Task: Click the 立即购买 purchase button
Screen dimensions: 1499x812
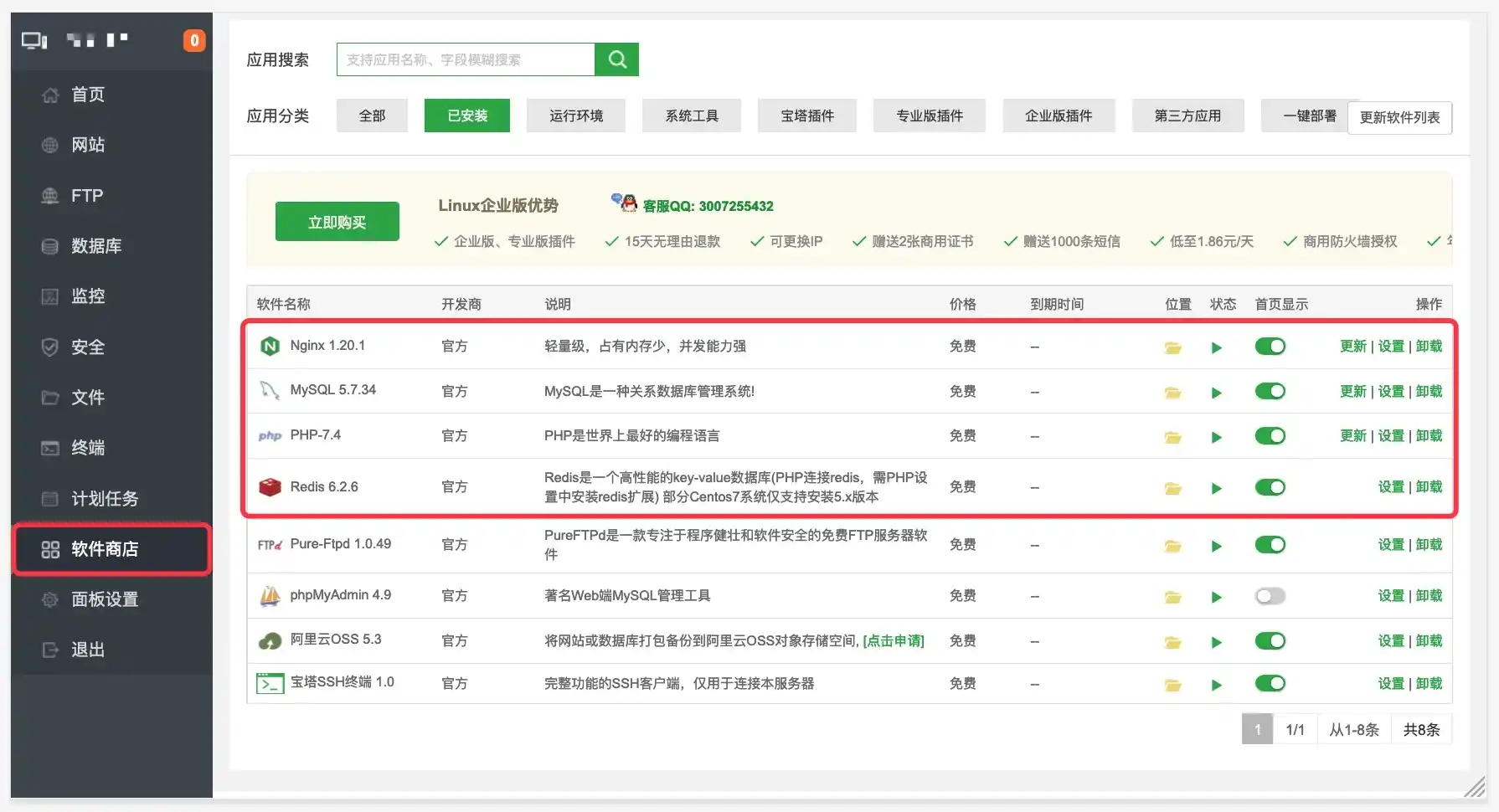Action: (x=337, y=221)
